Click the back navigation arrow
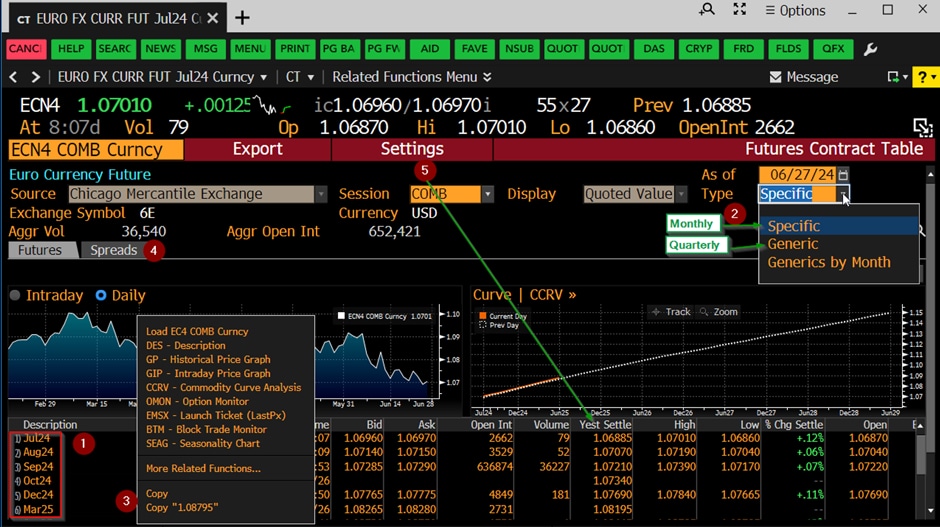The image size is (940, 527). [x=13, y=77]
